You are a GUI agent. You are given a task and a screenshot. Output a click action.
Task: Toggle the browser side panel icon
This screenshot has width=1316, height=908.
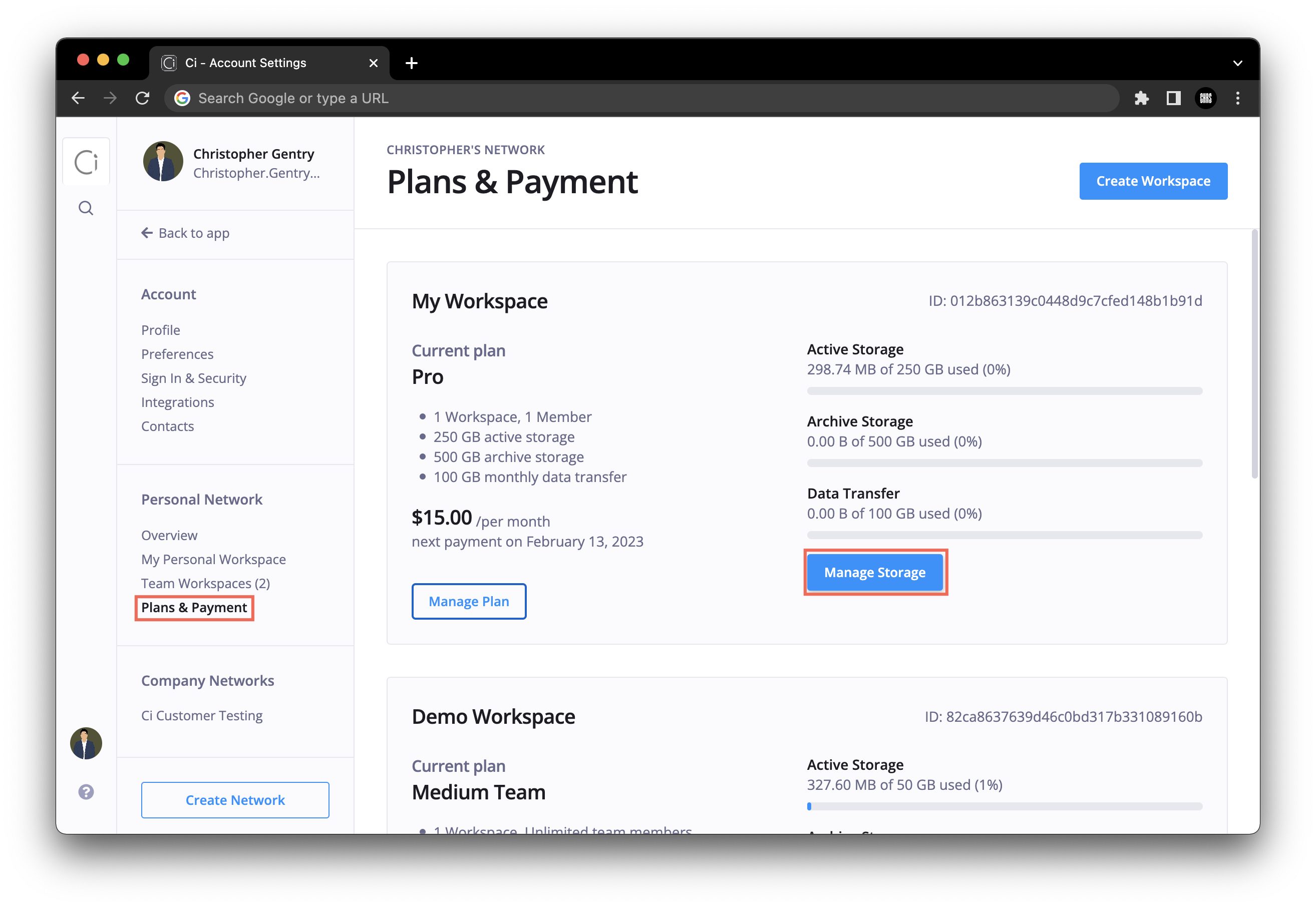[x=1173, y=98]
